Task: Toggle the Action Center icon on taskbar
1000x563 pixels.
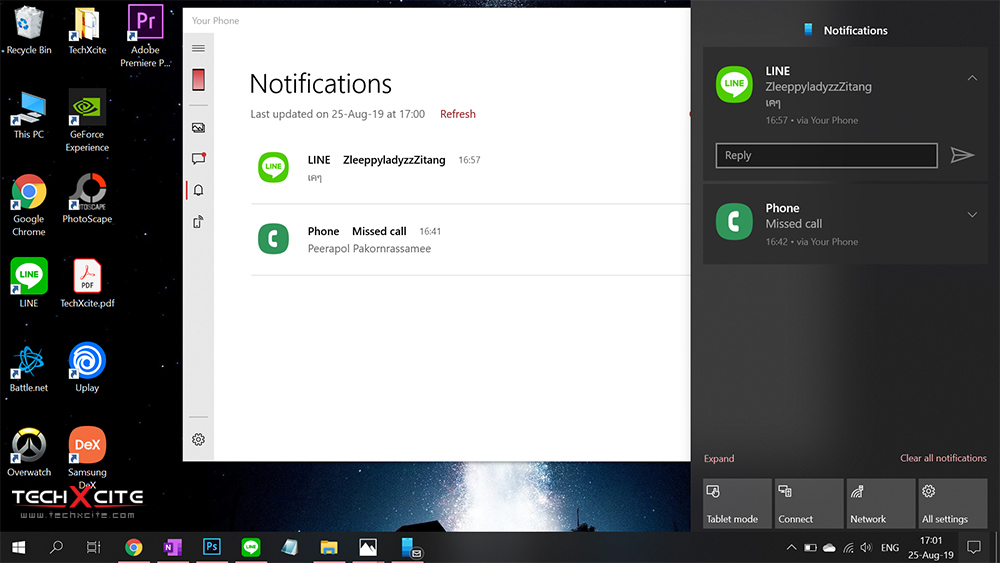Action: 974,547
